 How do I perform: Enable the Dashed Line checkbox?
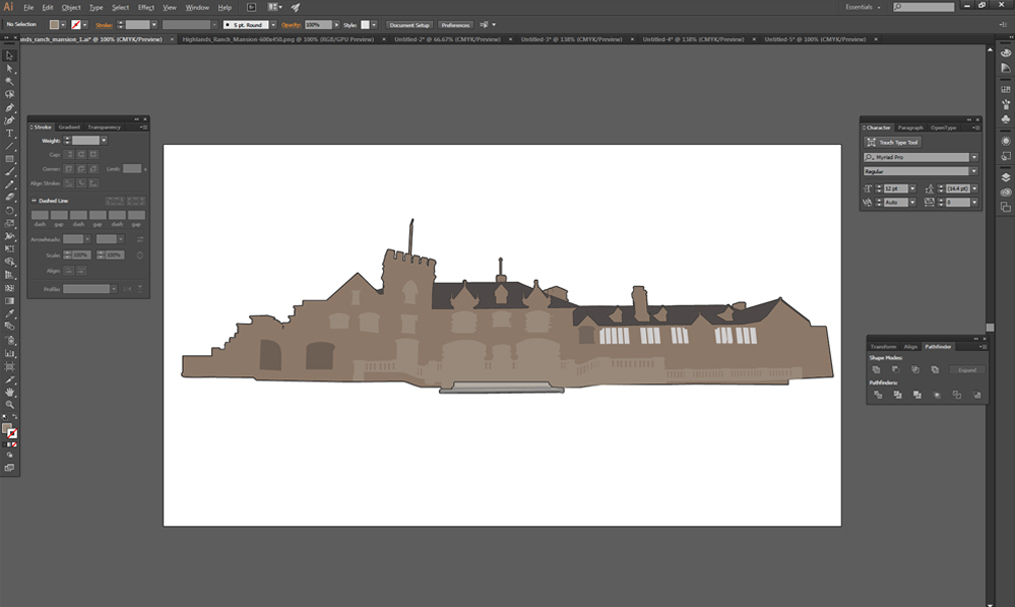click(x=34, y=200)
